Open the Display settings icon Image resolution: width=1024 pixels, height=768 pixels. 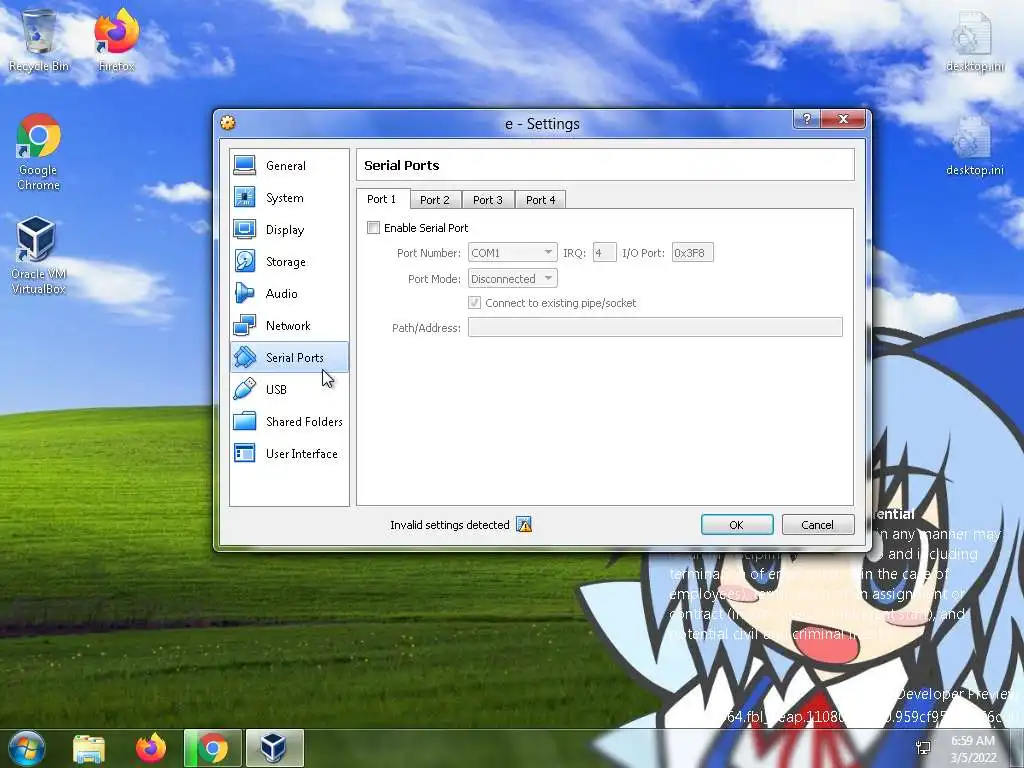tap(245, 229)
